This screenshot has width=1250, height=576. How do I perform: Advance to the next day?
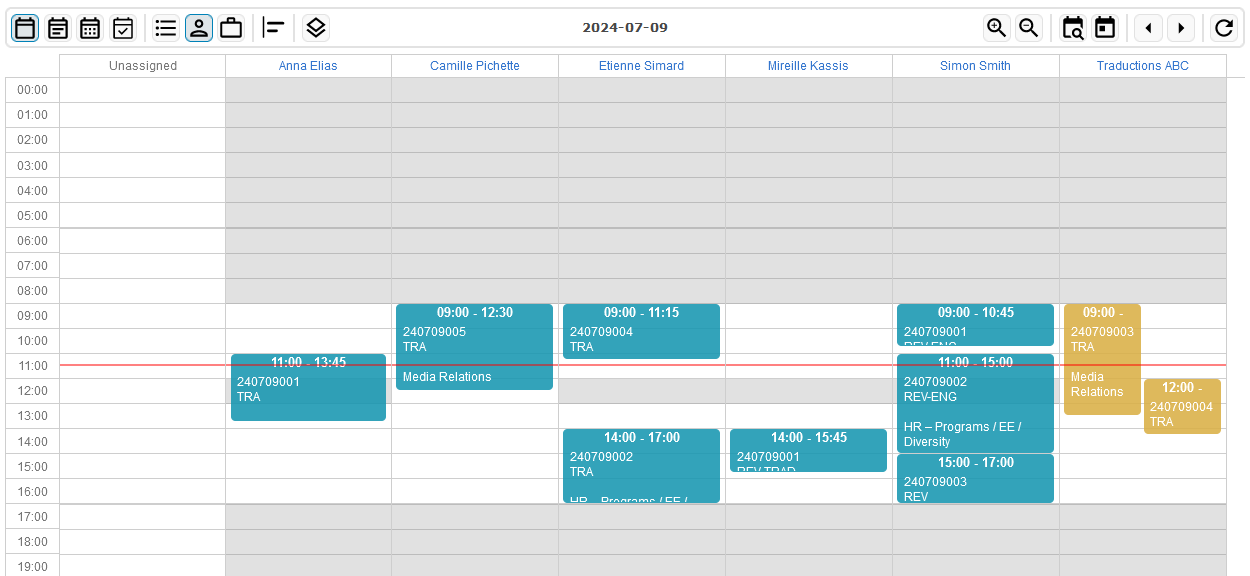(x=1181, y=28)
